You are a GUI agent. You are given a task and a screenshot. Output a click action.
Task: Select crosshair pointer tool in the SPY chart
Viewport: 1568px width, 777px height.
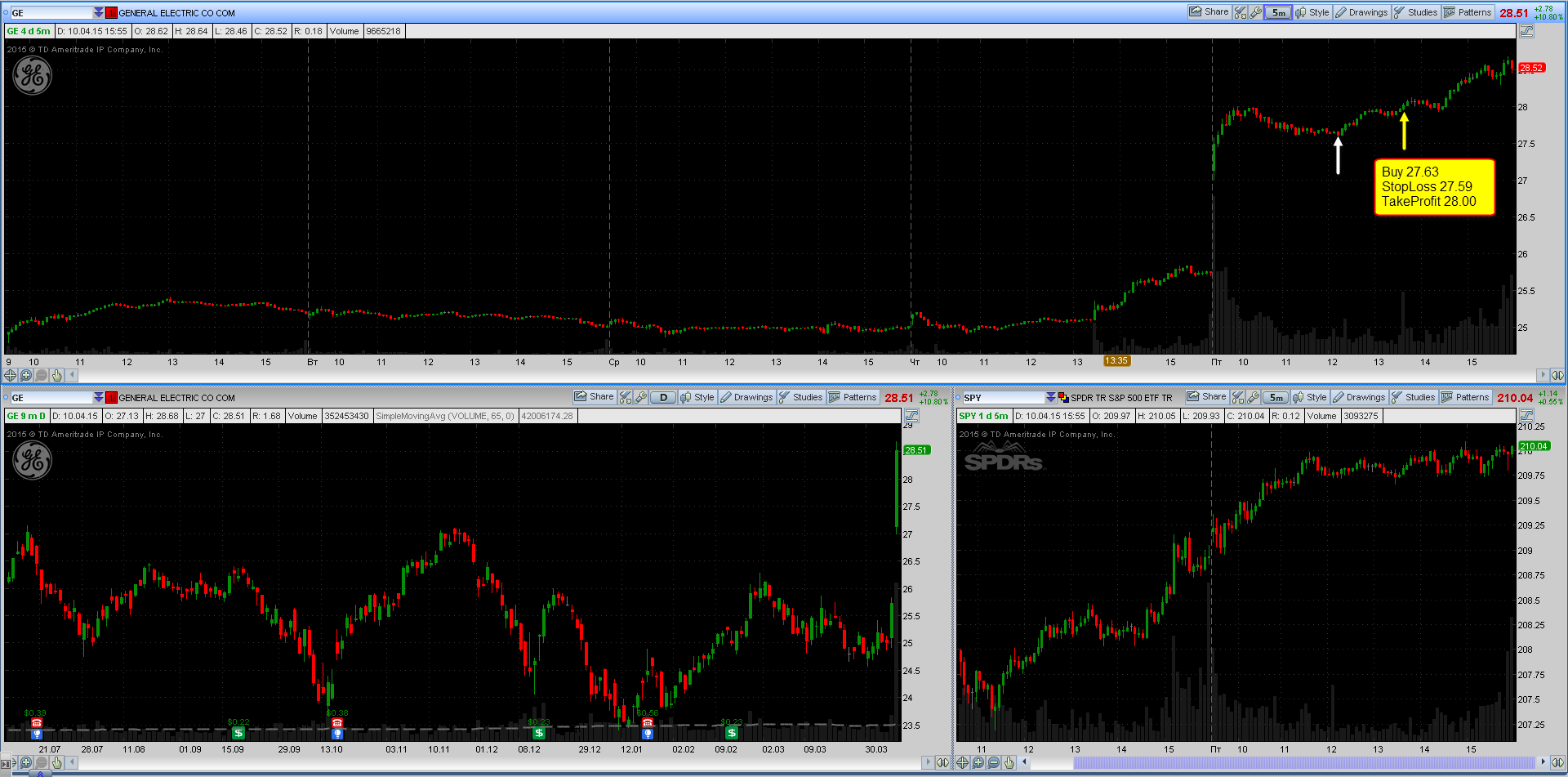point(963,762)
